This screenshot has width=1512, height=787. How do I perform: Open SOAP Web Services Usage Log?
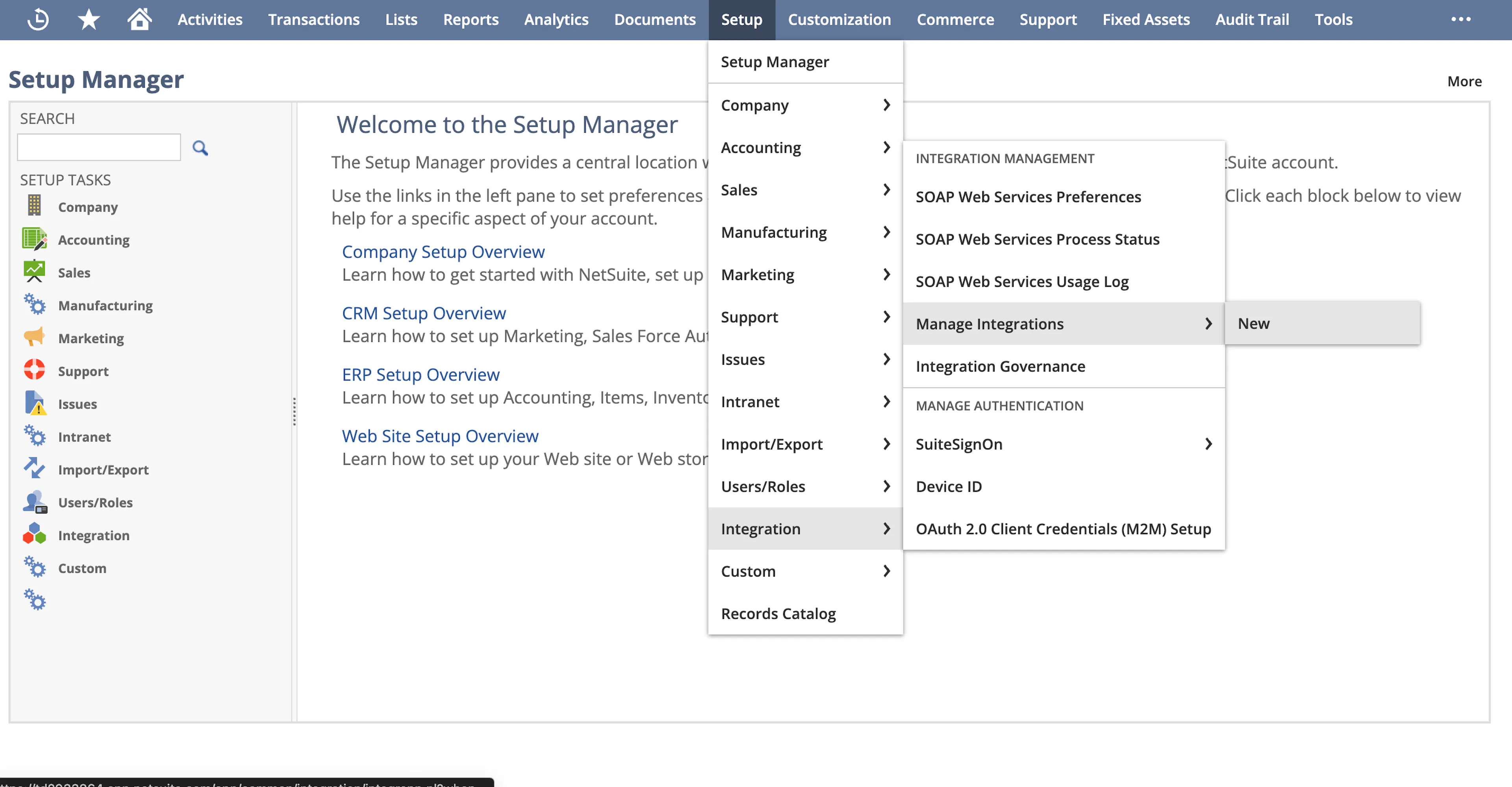(1064, 281)
